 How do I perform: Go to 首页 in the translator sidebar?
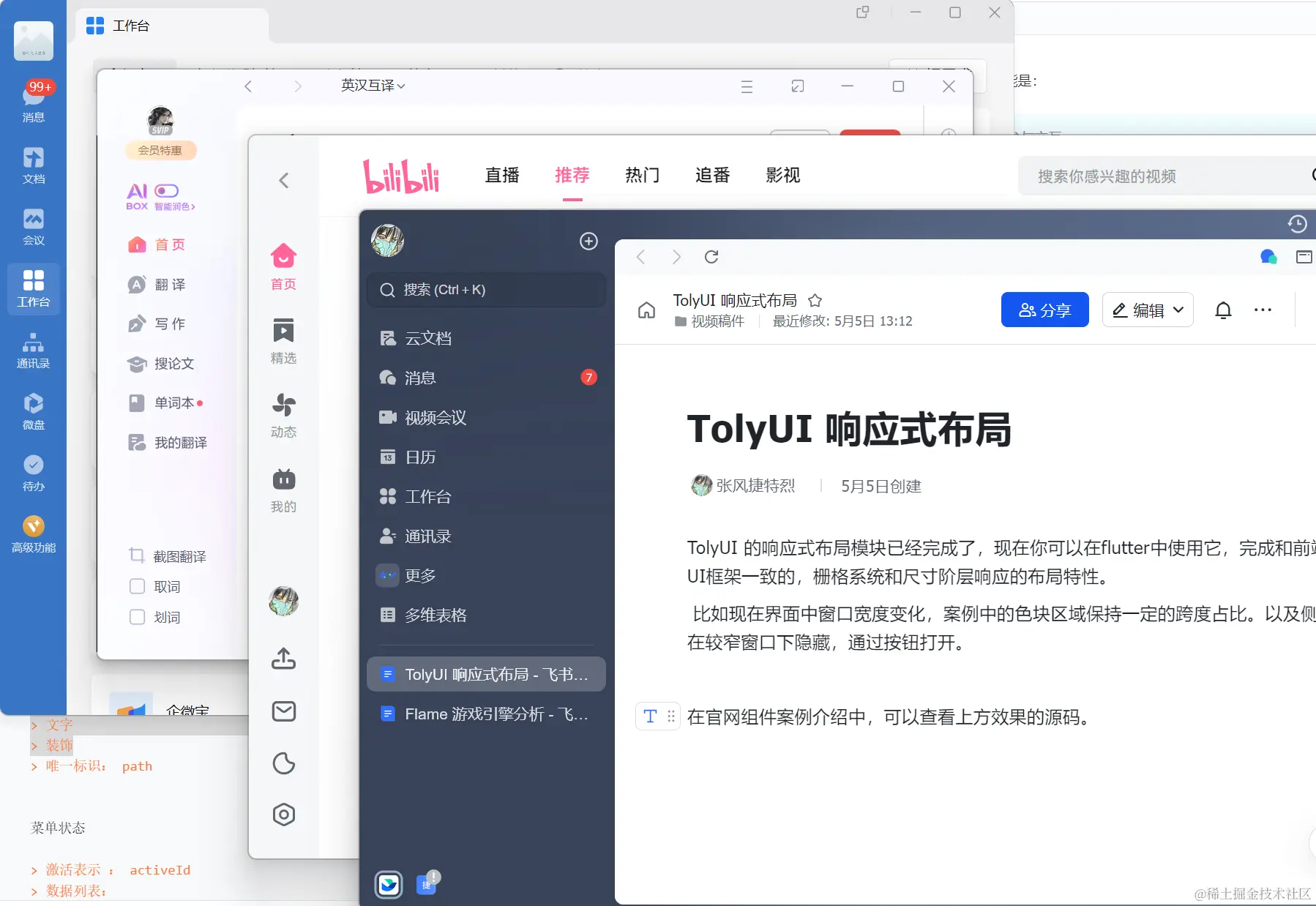click(157, 244)
